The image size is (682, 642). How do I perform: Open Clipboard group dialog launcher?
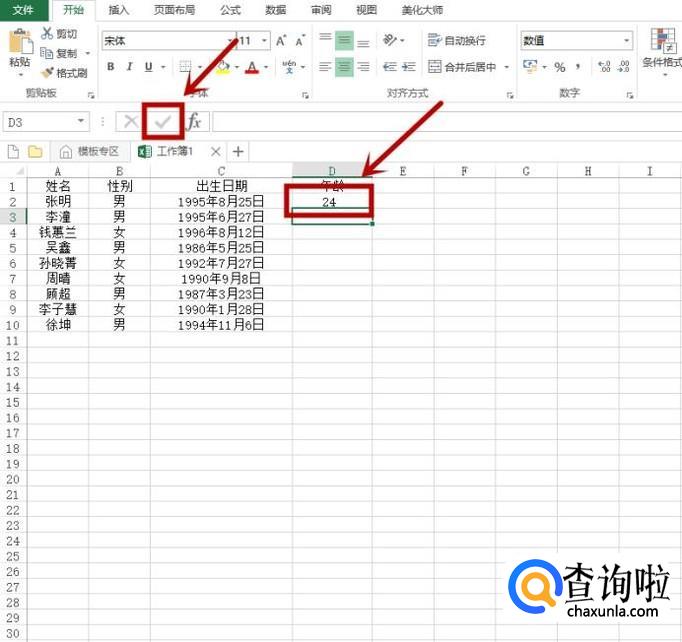[x=91, y=95]
